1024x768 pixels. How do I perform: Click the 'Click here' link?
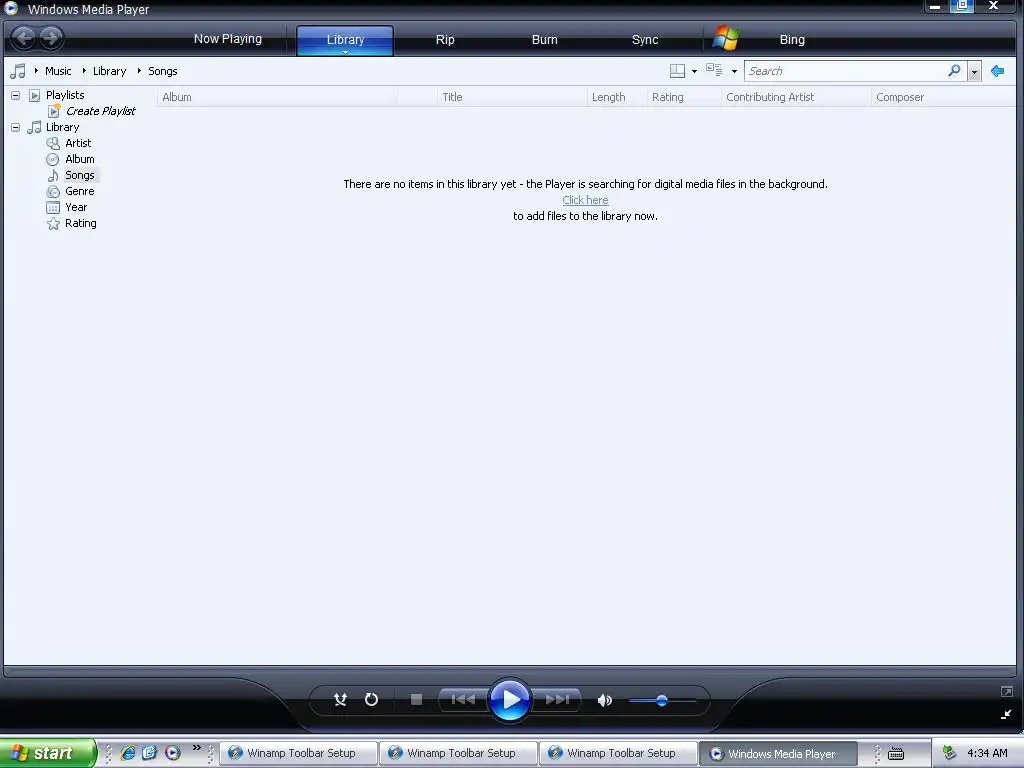pos(585,200)
